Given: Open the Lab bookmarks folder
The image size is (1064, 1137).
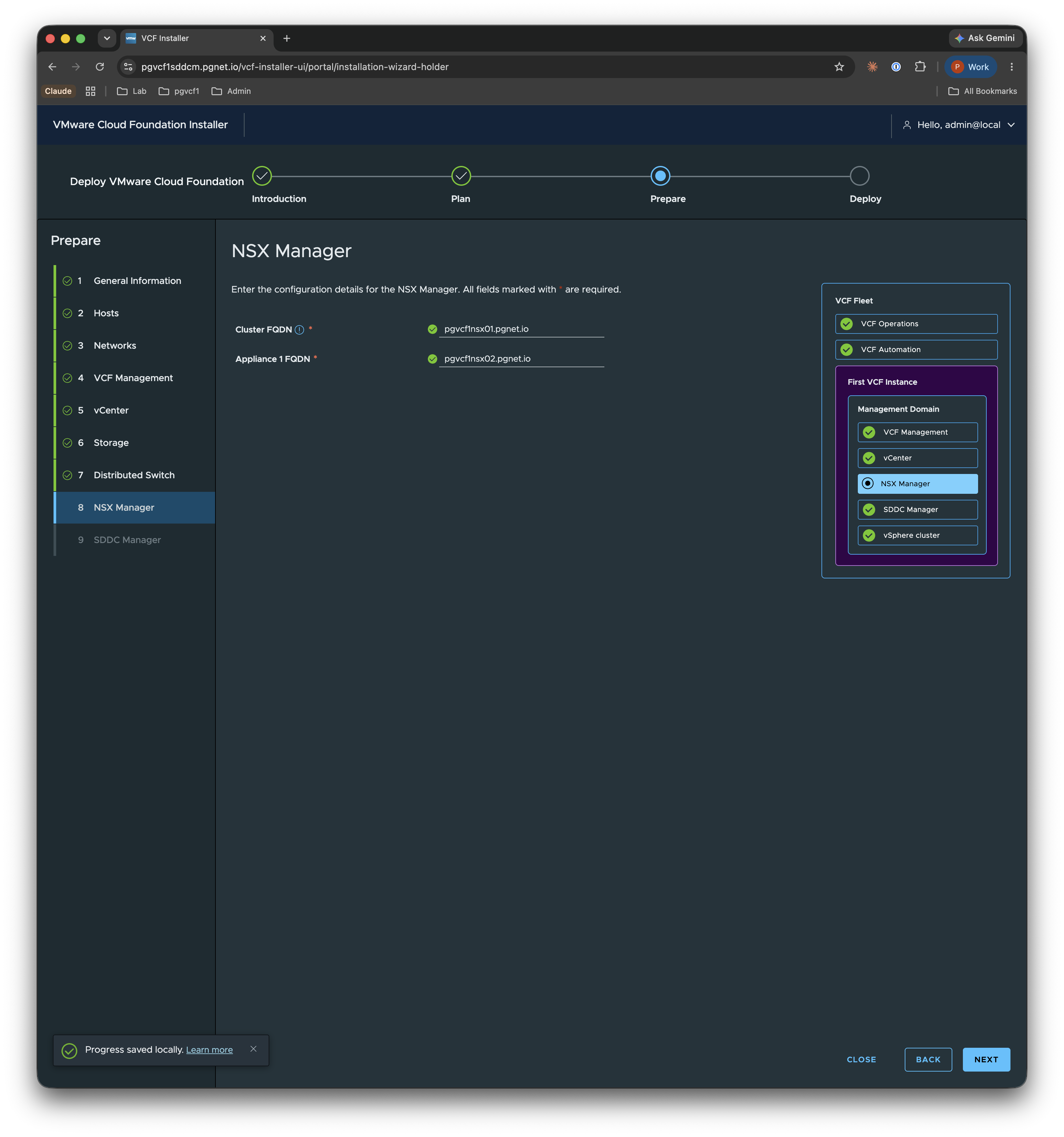Looking at the screenshot, I should 132,91.
